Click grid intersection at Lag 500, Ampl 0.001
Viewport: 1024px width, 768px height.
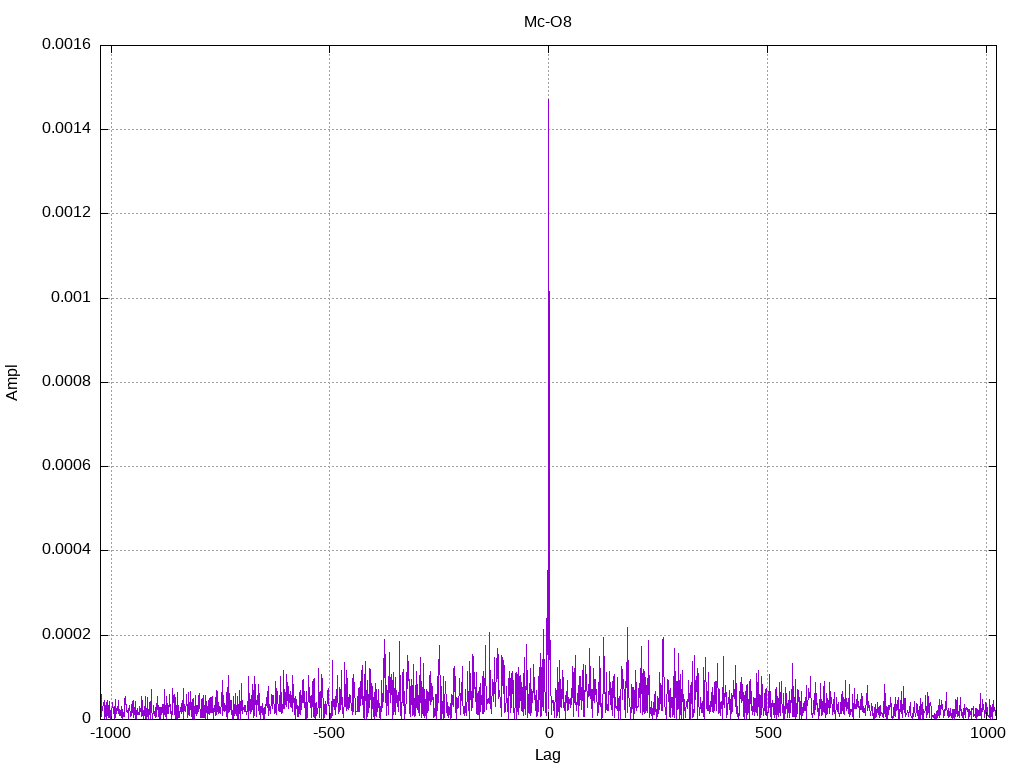[x=767, y=298]
